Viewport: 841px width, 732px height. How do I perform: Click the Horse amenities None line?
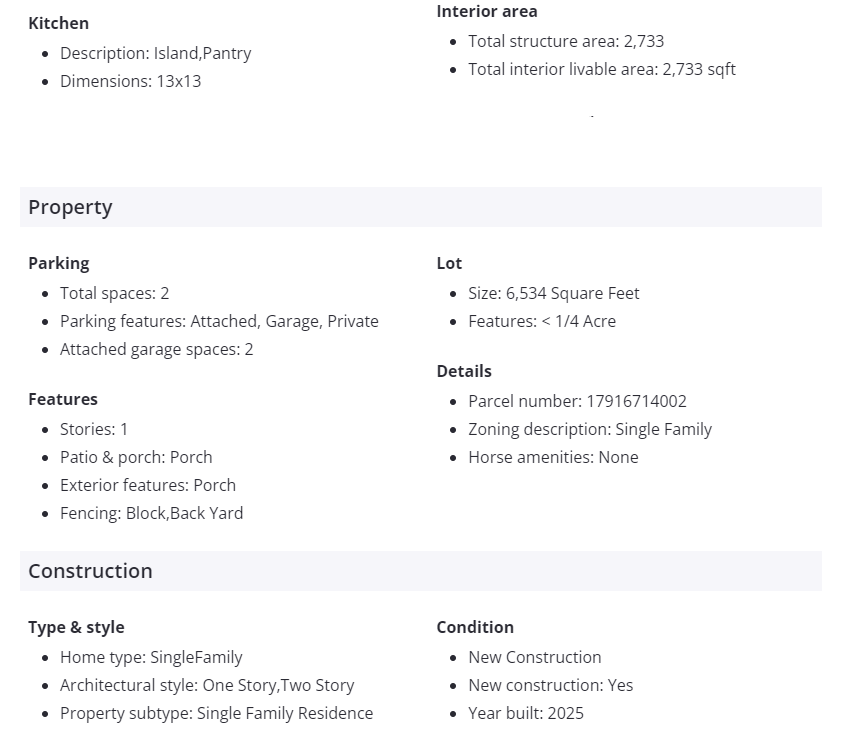(553, 457)
